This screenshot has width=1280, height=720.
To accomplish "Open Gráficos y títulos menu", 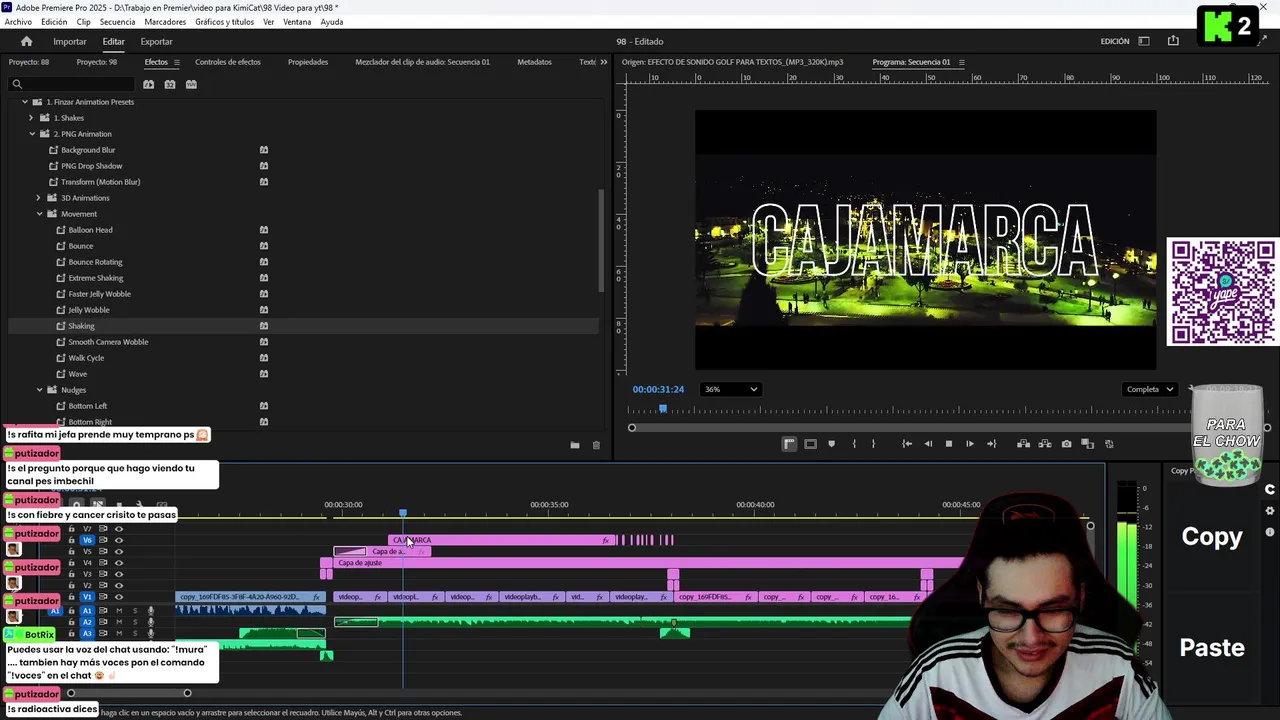I will point(224,22).
